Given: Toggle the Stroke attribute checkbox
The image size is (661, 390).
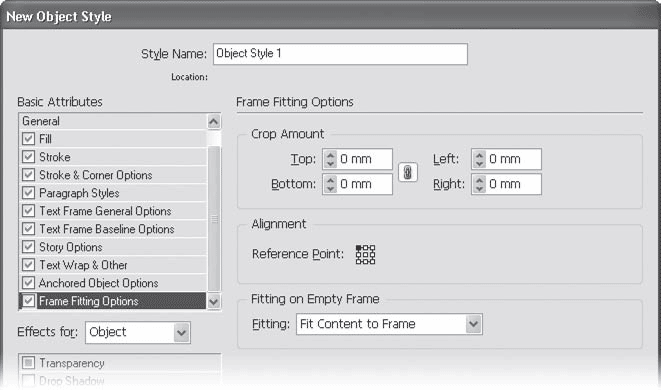Looking at the screenshot, I should (28, 157).
